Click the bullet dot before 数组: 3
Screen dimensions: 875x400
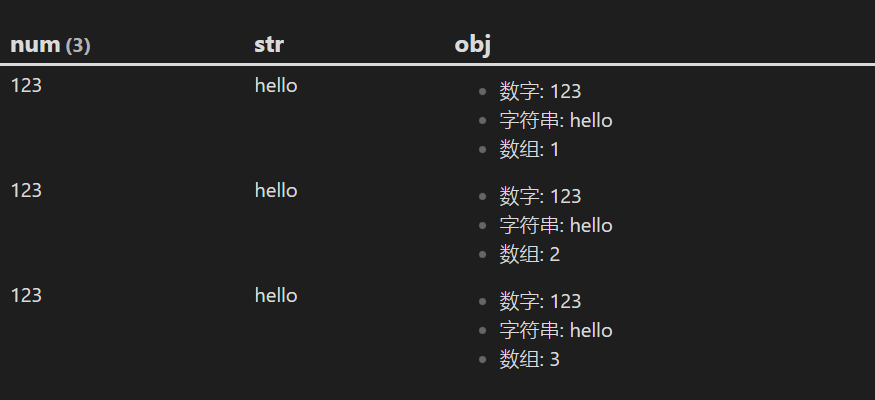(x=483, y=359)
